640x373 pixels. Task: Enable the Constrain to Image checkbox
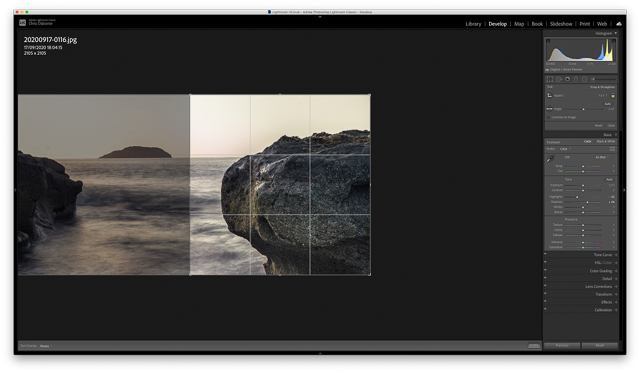(549, 118)
